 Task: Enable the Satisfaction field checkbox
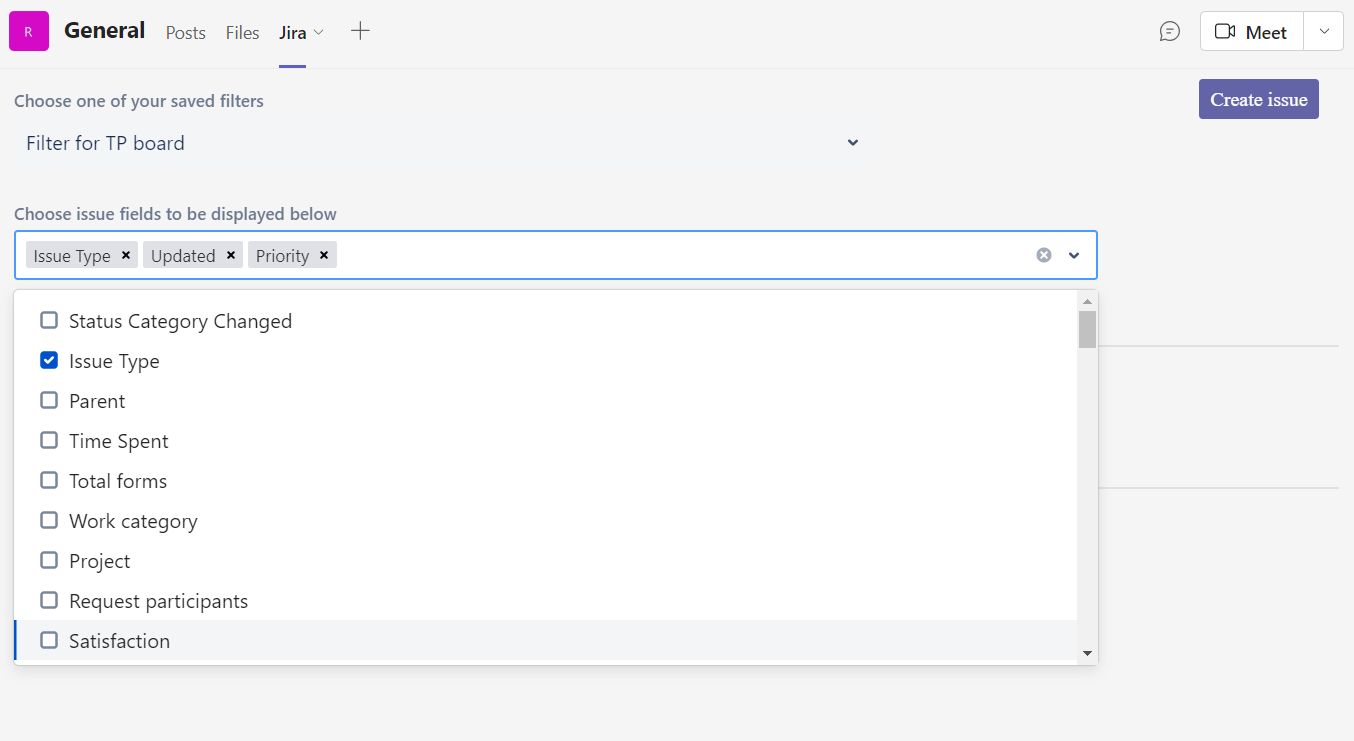(x=48, y=640)
